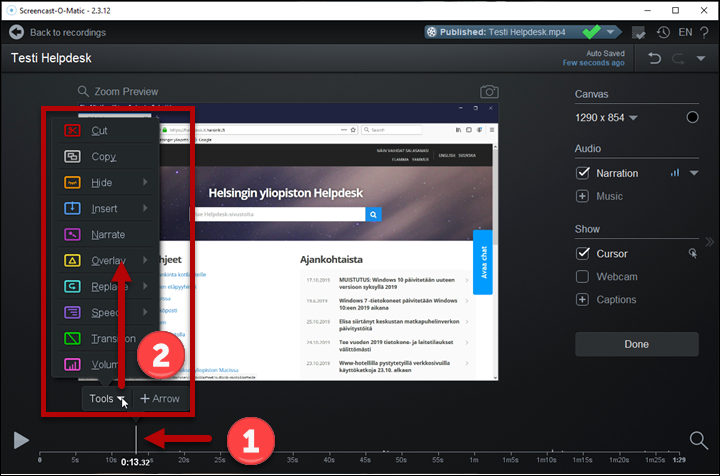Play the recording
Image resolution: width=720 pixels, height=476 pixels.
point(21,440)
